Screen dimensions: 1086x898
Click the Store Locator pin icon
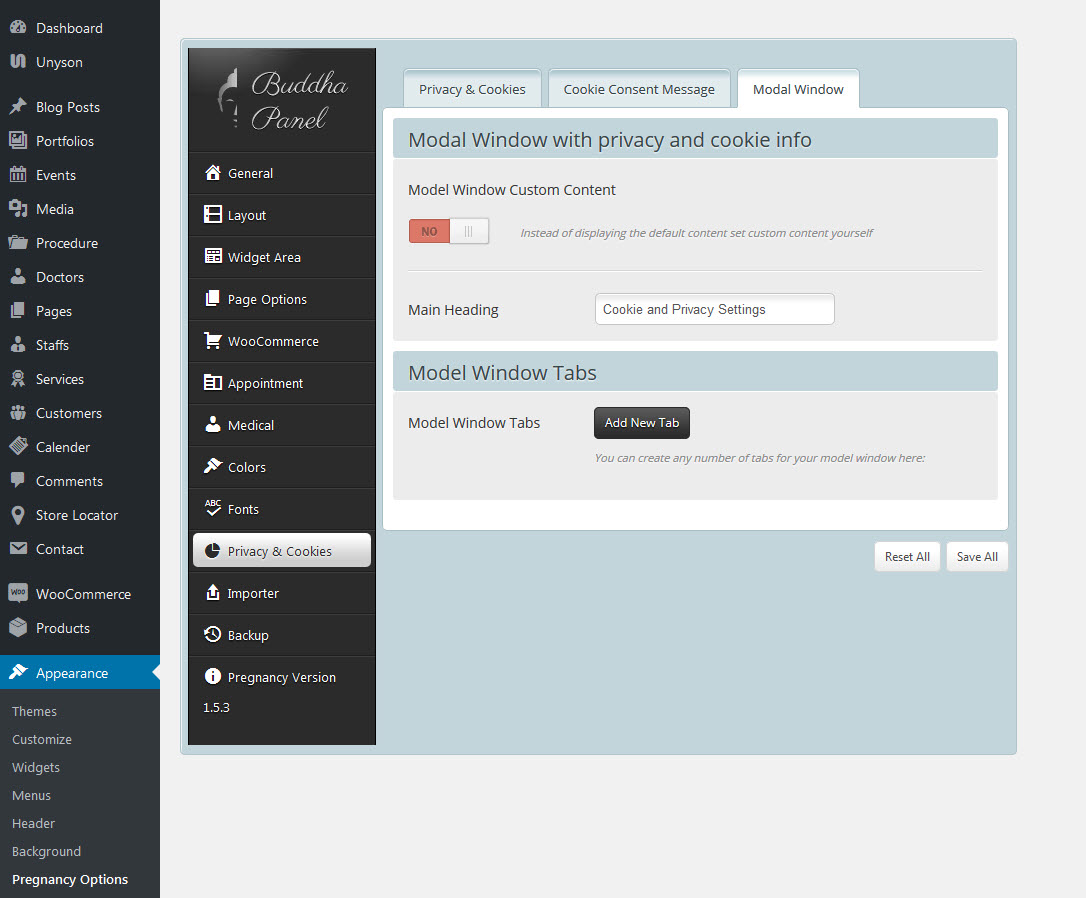pyautogui.click(x=18, y=515)
